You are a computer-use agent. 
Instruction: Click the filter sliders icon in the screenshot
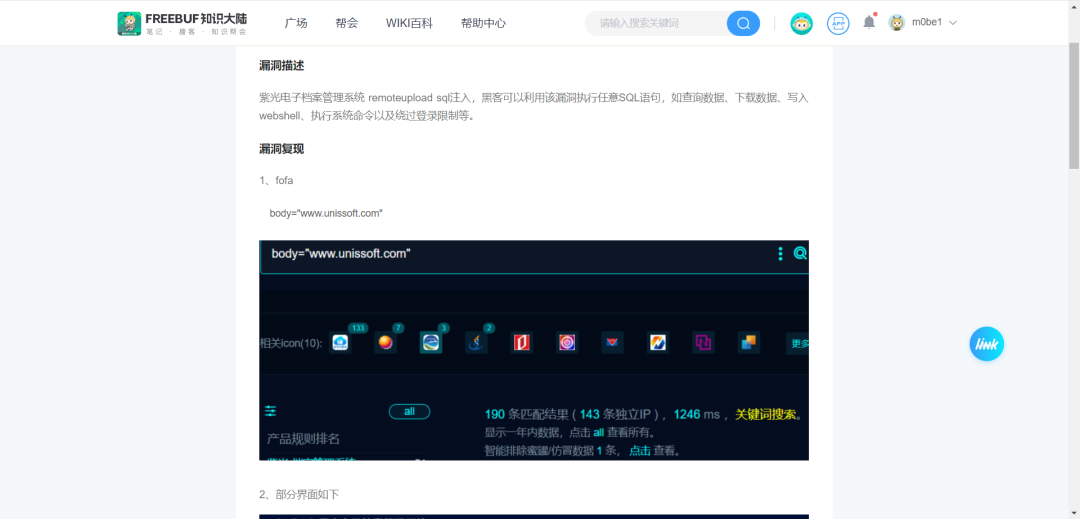(x=271, y=411)
